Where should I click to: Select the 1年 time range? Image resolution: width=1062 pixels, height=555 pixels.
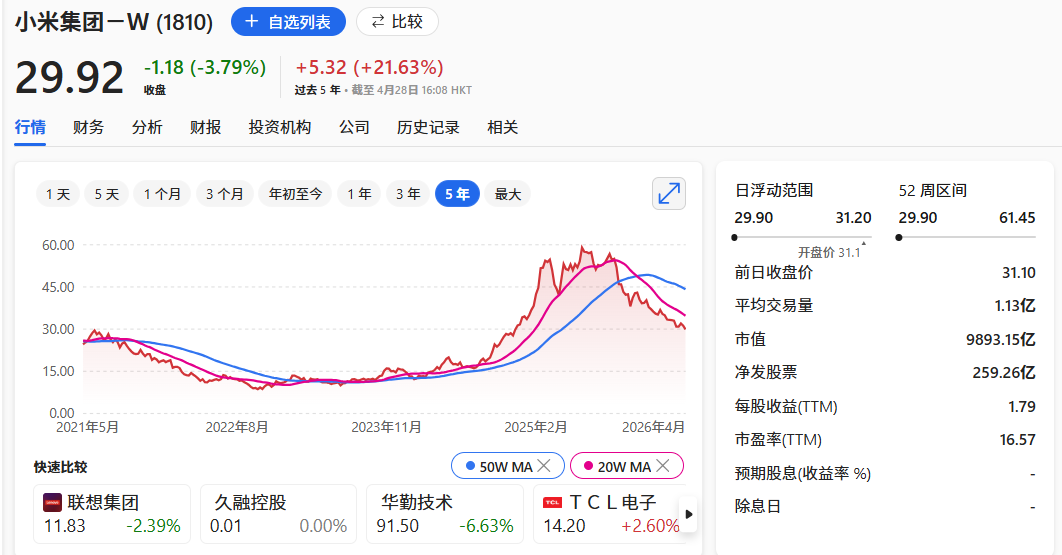tap(359, 194)
